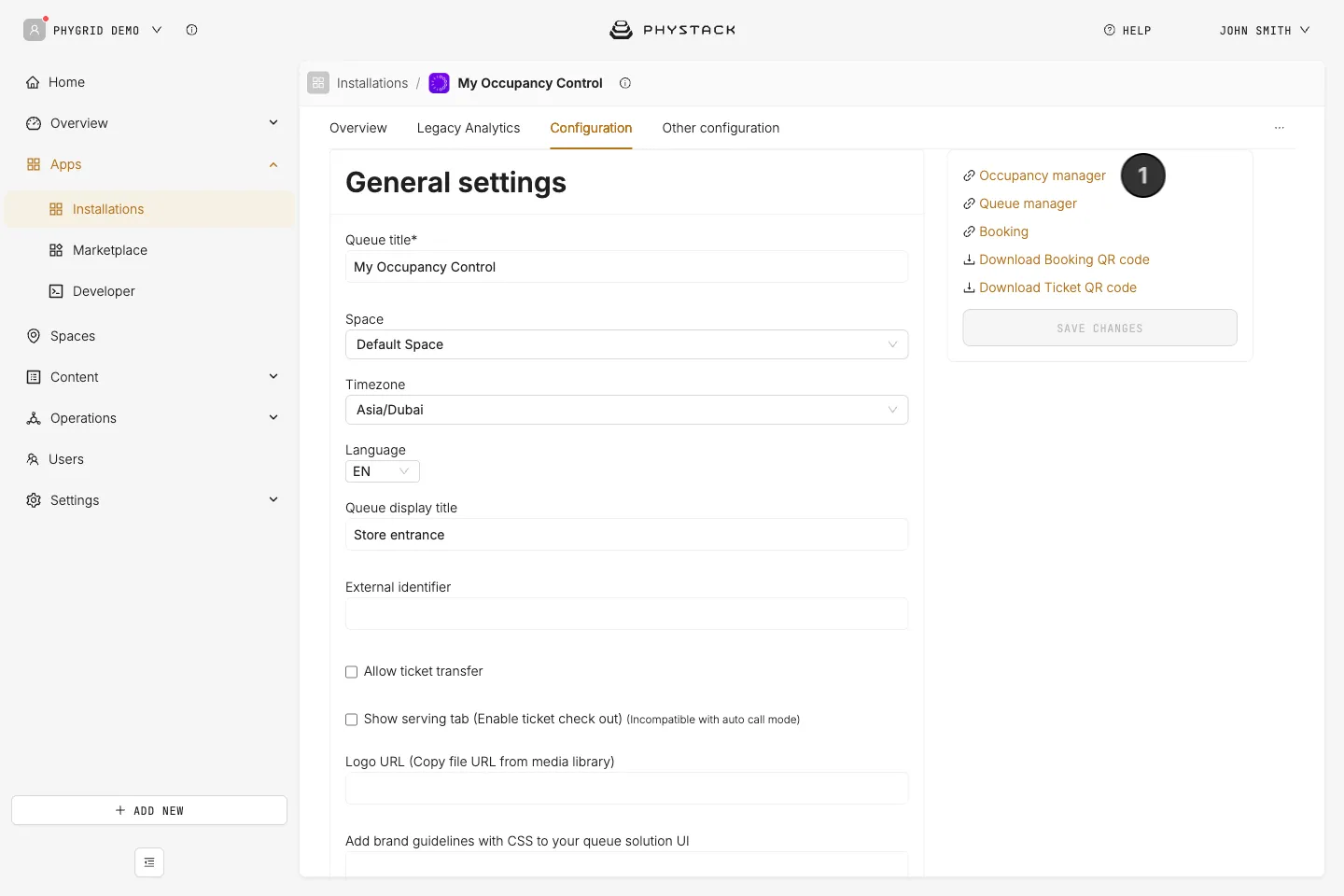Switch to the Legacy Analytics tab
The image size is (1344, 896).
pos(469,128)
